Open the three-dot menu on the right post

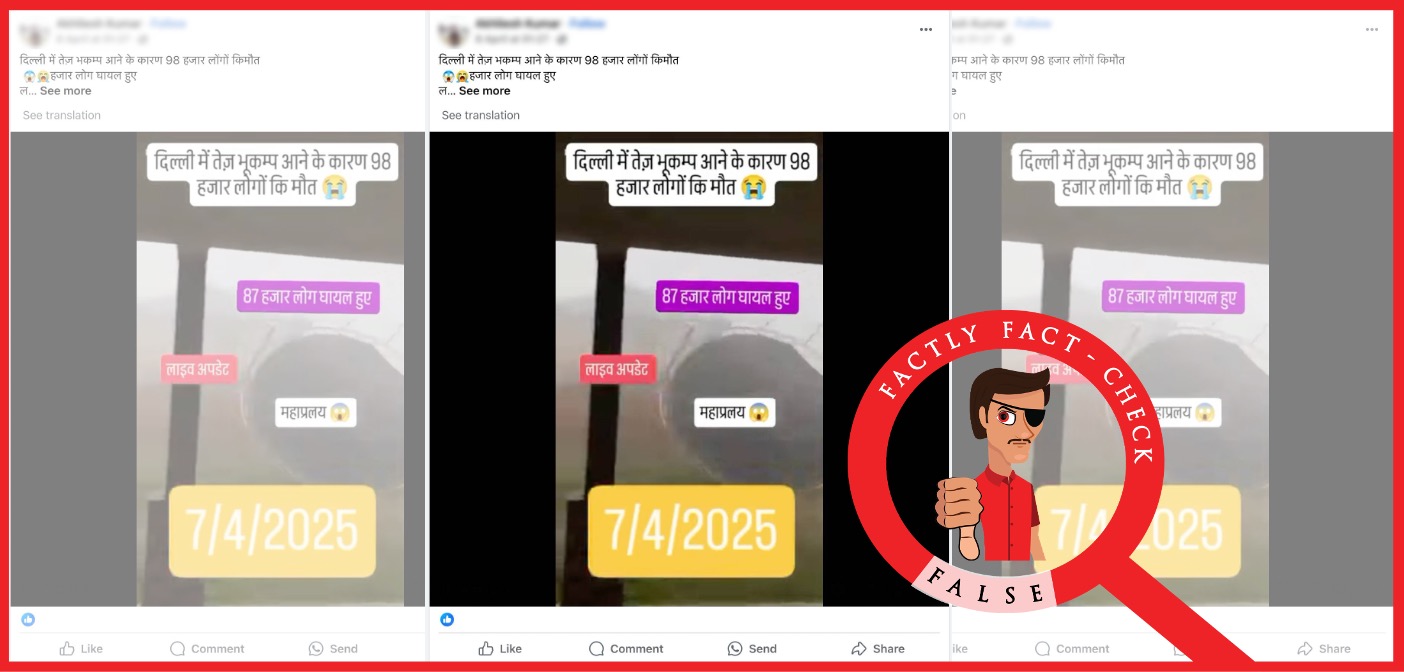1371,30
